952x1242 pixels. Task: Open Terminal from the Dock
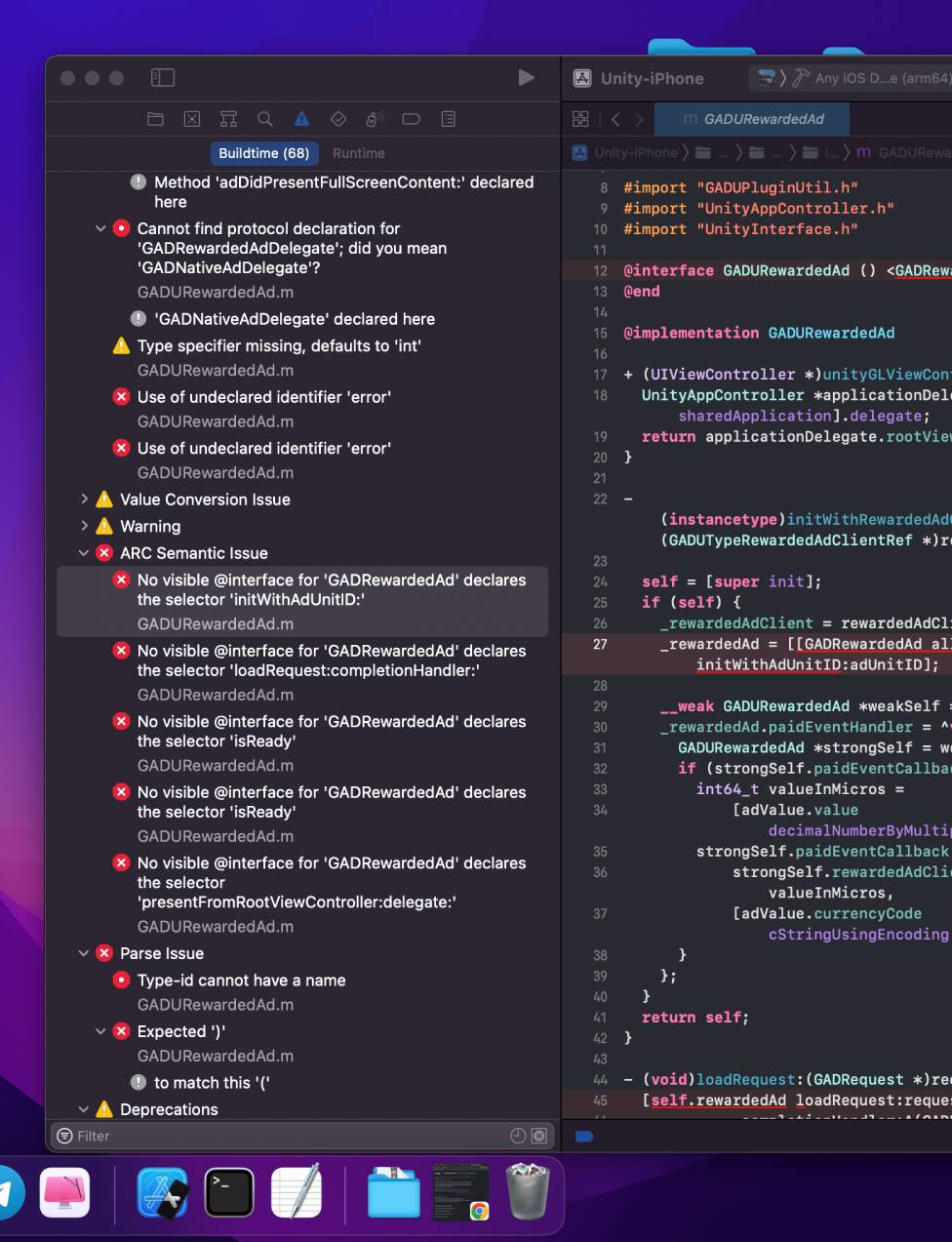pos(229,1192)
